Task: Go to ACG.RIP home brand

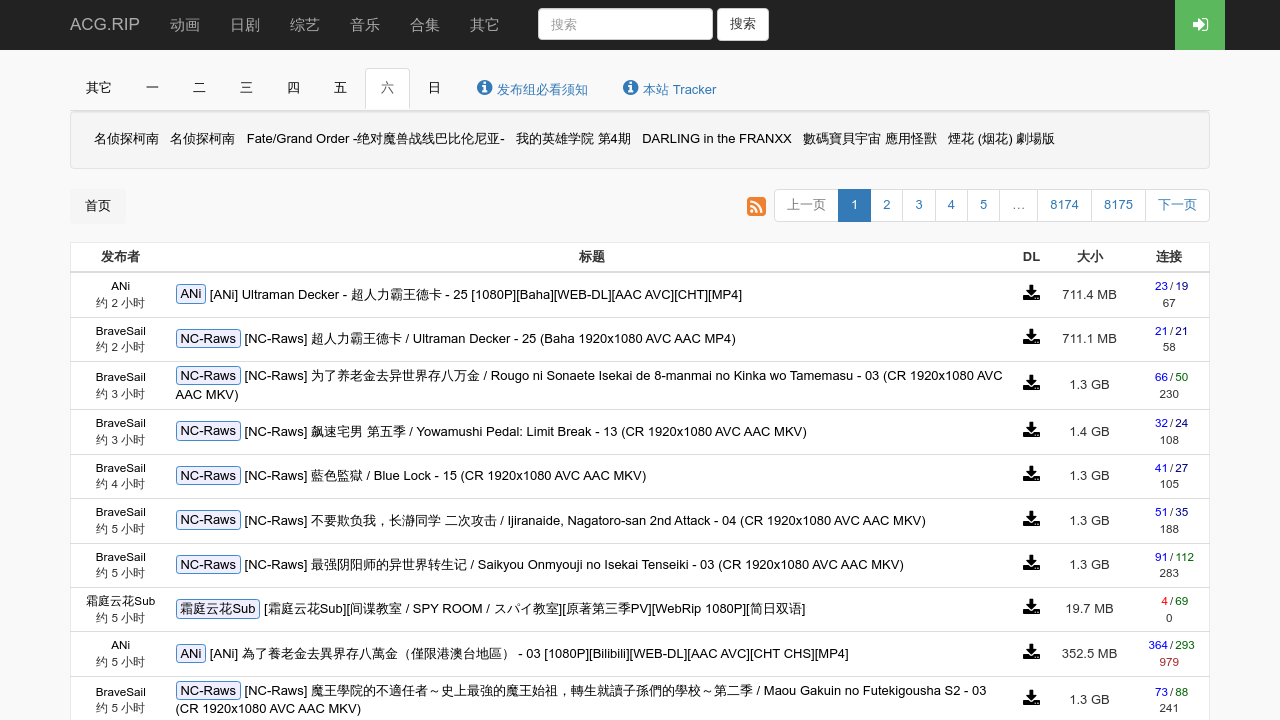Action: coord(105,24)
